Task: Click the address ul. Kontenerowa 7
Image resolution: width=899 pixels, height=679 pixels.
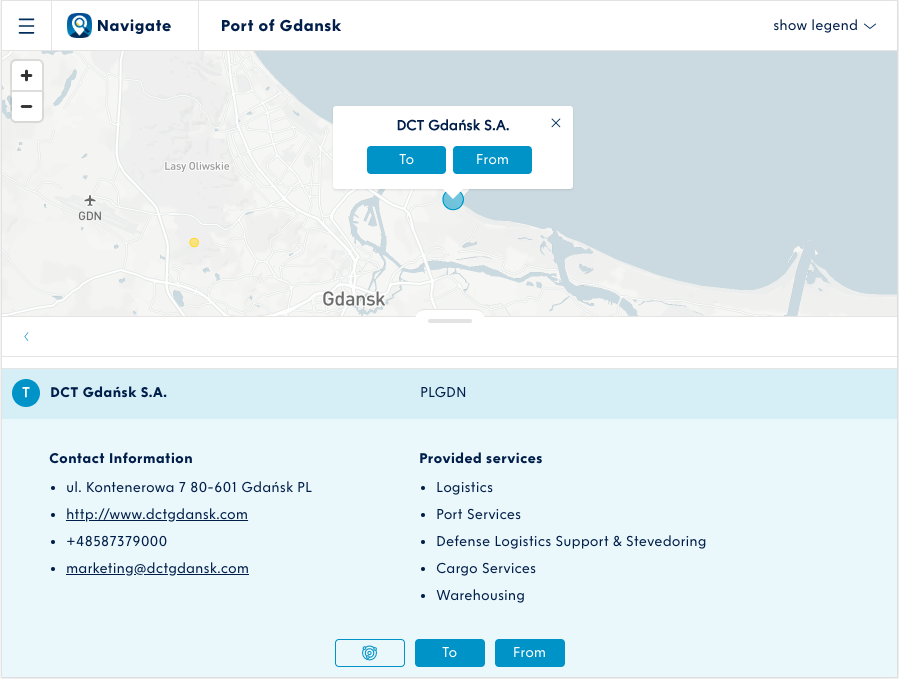Action: pos(189,487)
